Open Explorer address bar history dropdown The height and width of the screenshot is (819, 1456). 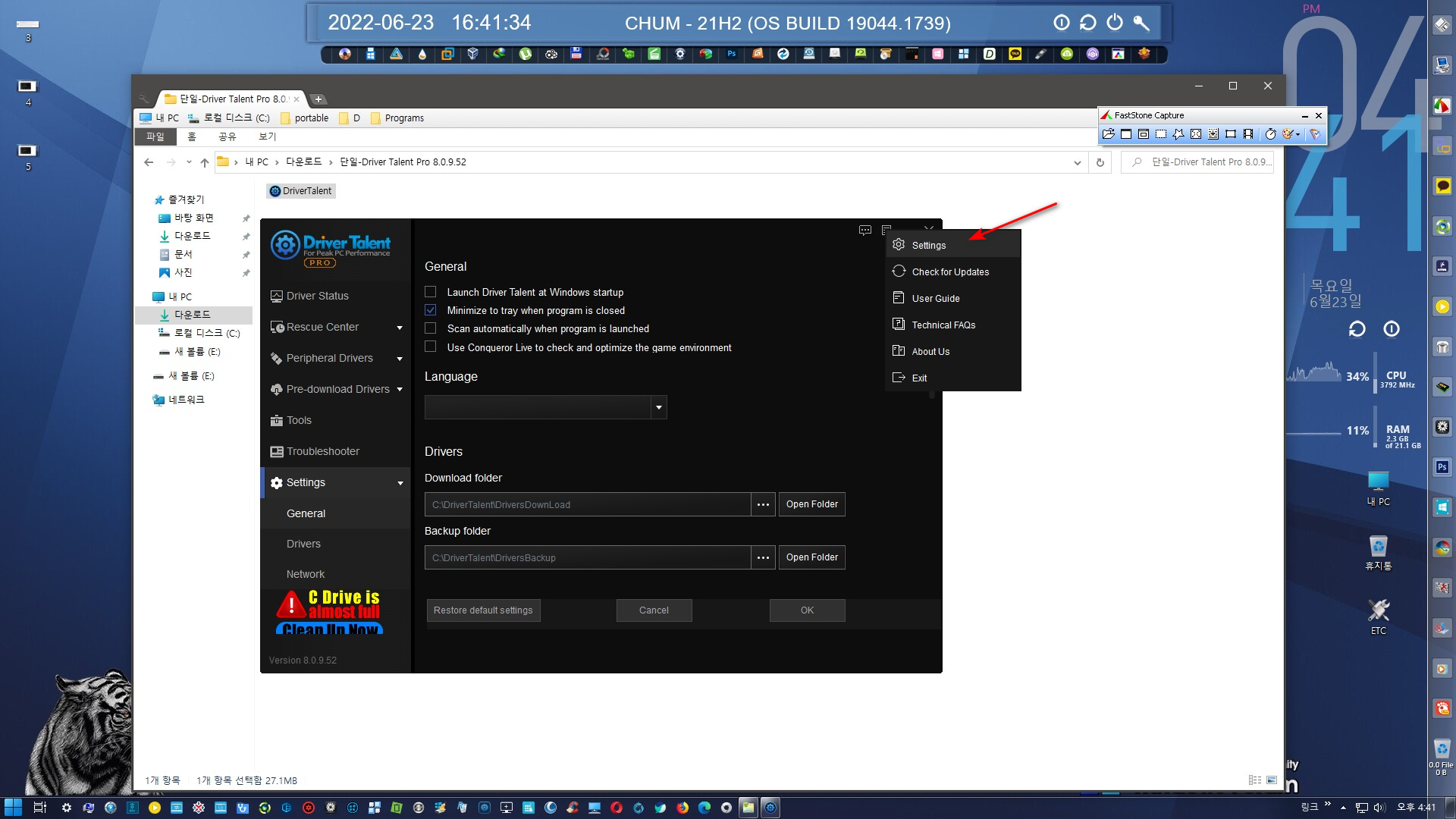point(1078,162)
